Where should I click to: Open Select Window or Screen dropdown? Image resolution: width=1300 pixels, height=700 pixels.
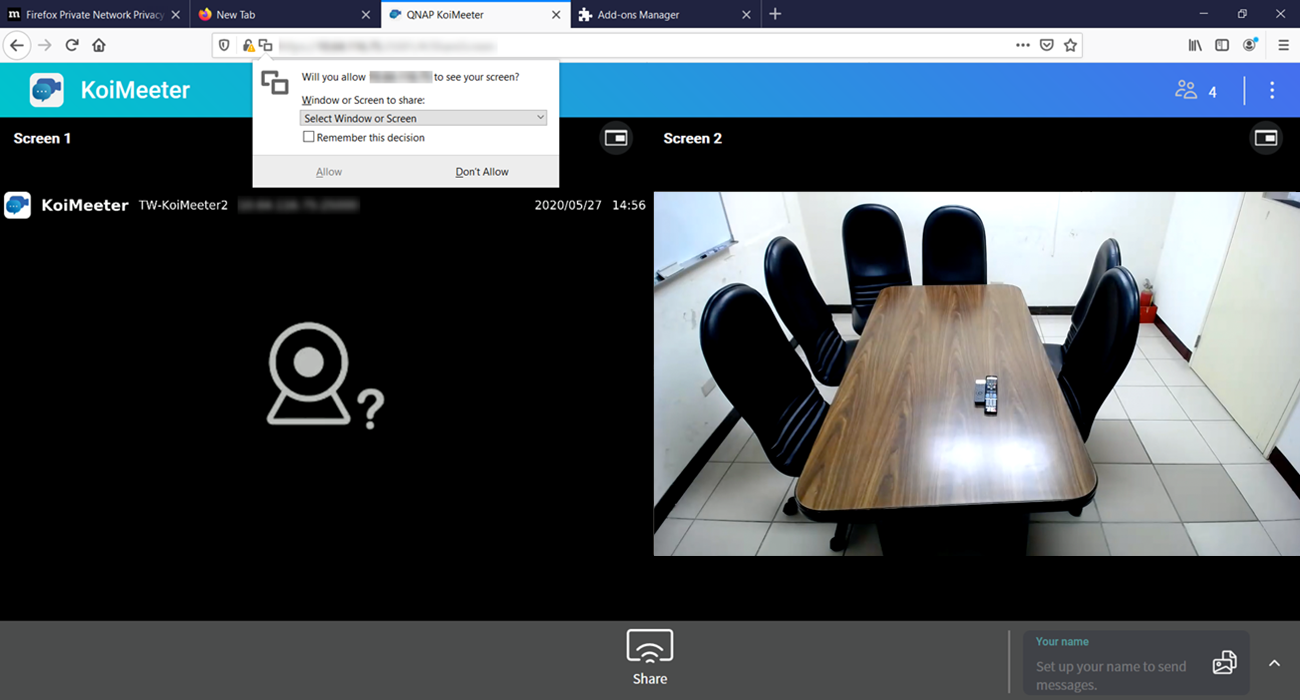point(423,118)
